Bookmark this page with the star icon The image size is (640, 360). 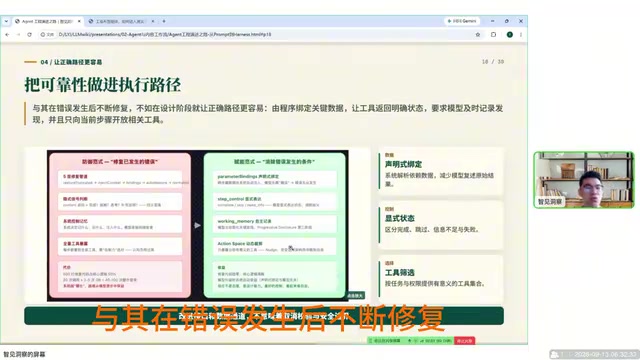pos(478,35)
